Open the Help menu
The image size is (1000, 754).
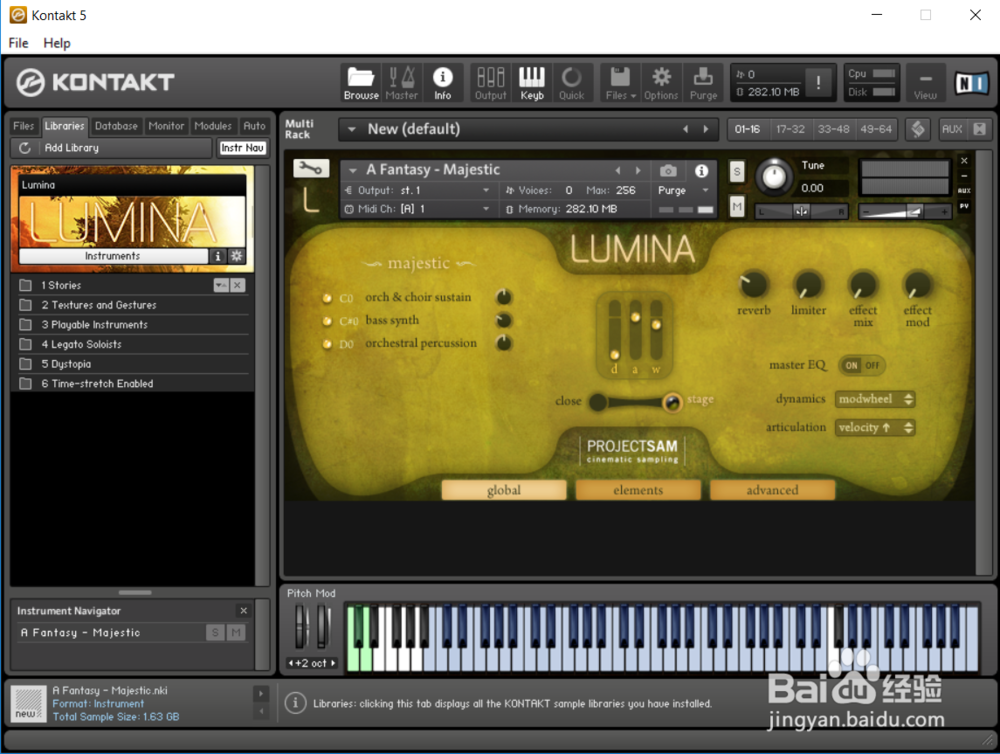pos(57,43)
